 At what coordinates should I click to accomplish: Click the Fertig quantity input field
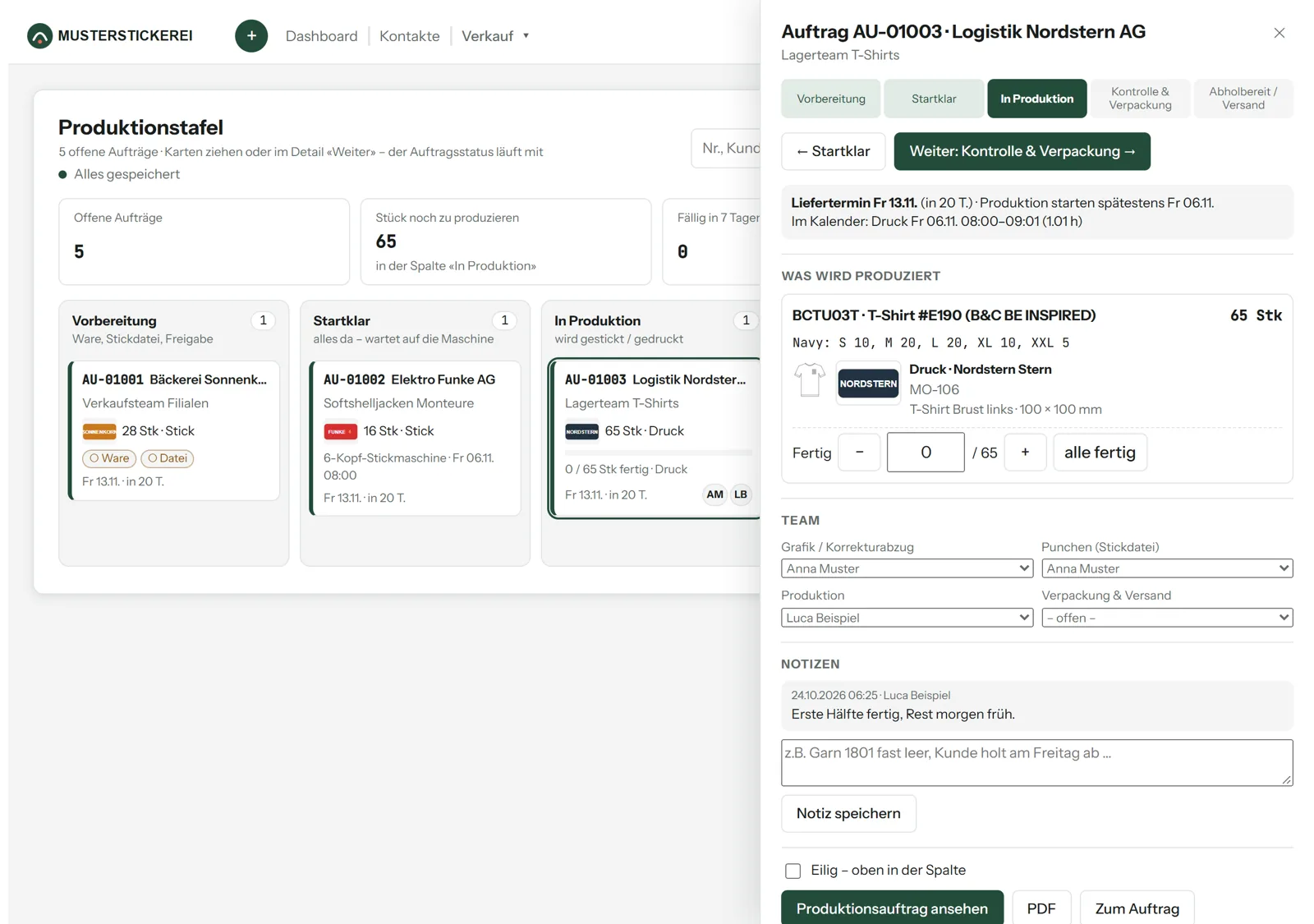point(926,453)
